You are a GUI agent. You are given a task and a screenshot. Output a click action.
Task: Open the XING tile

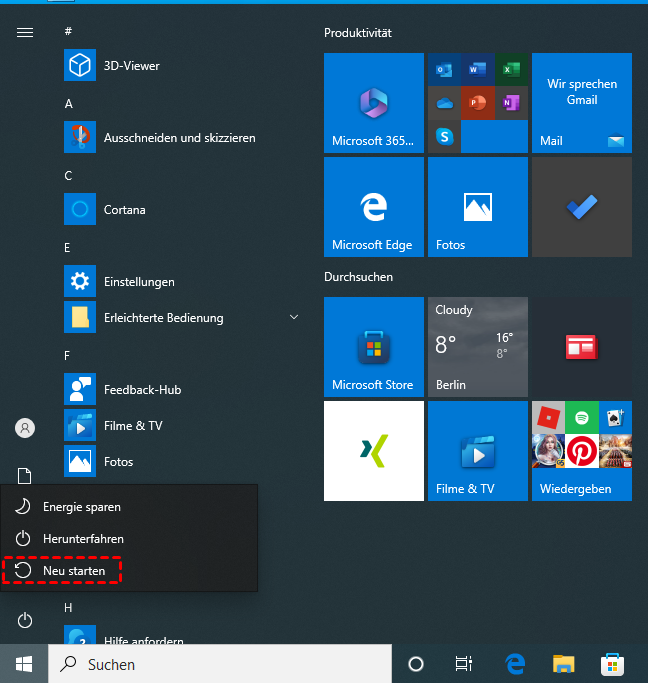373,451
